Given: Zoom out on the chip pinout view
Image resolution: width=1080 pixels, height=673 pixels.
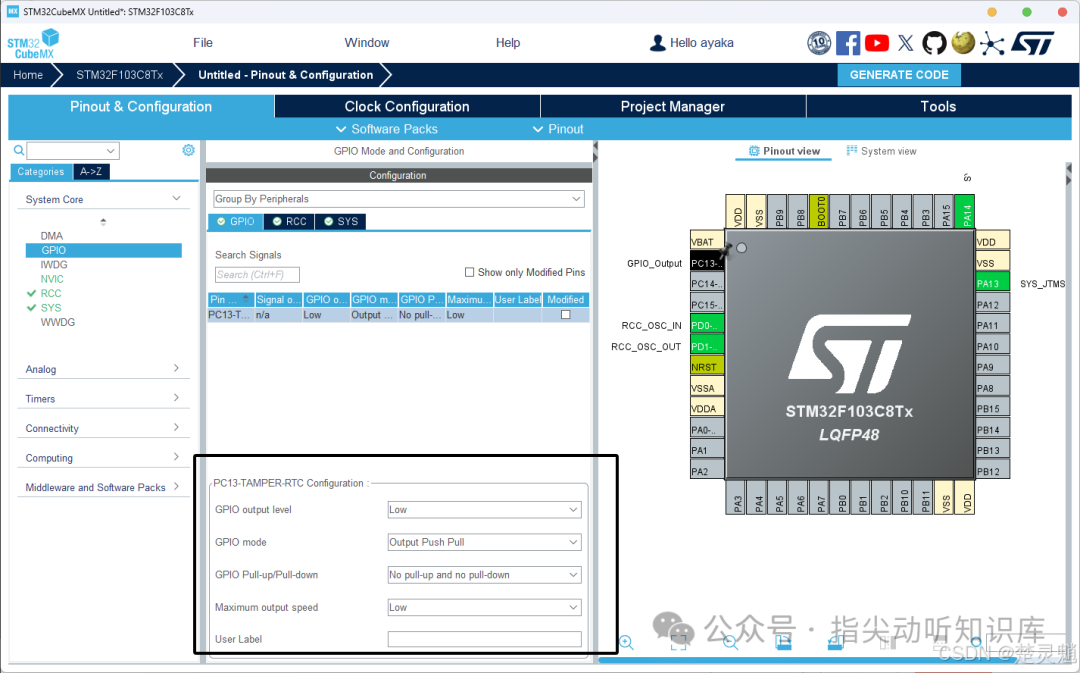Looking at the screenshot, I should (731, 643).
